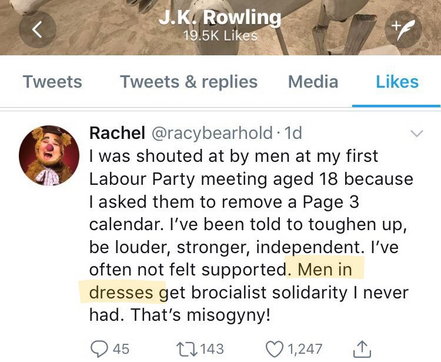The height and width of the screenshot is (362, 441).
Task: Open the Media tab
Action: point(313,82)
